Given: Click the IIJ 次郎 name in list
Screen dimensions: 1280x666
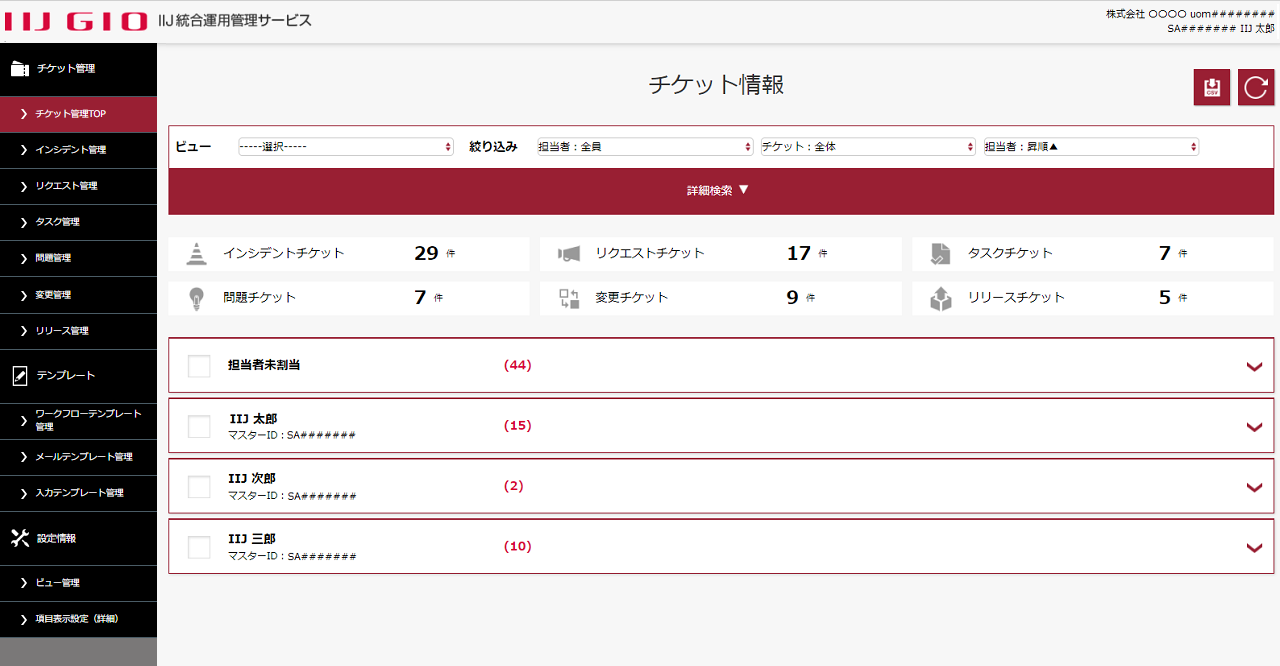Looking at the screenshot, I should point(252,479).
